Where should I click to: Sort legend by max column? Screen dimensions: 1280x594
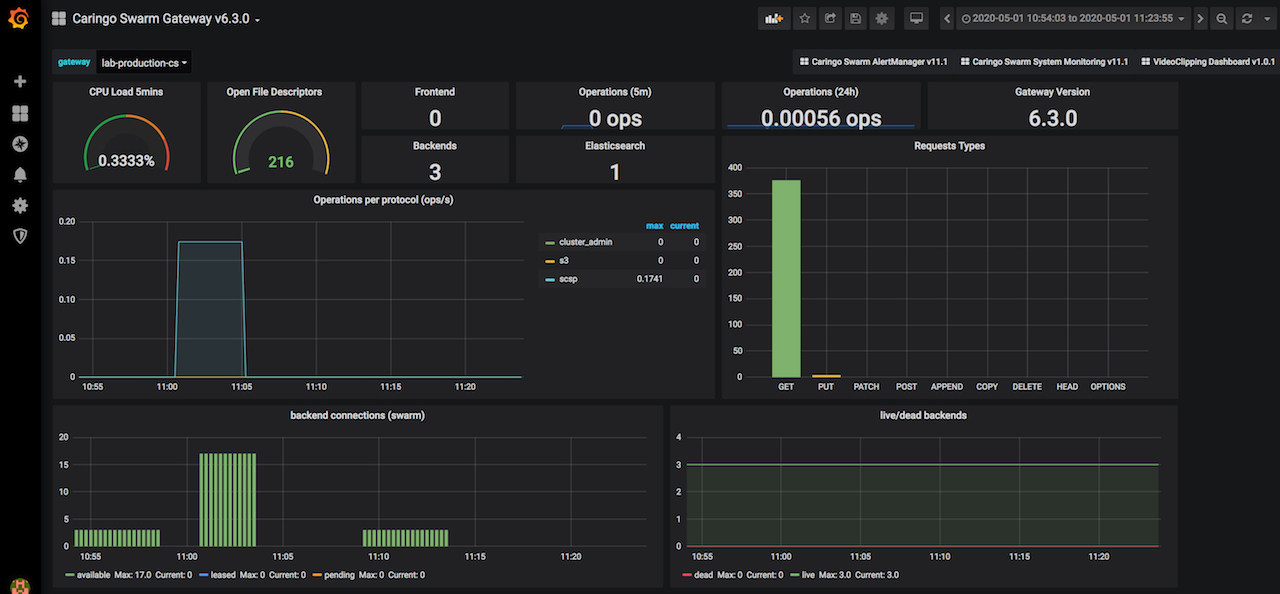point(655,225)
